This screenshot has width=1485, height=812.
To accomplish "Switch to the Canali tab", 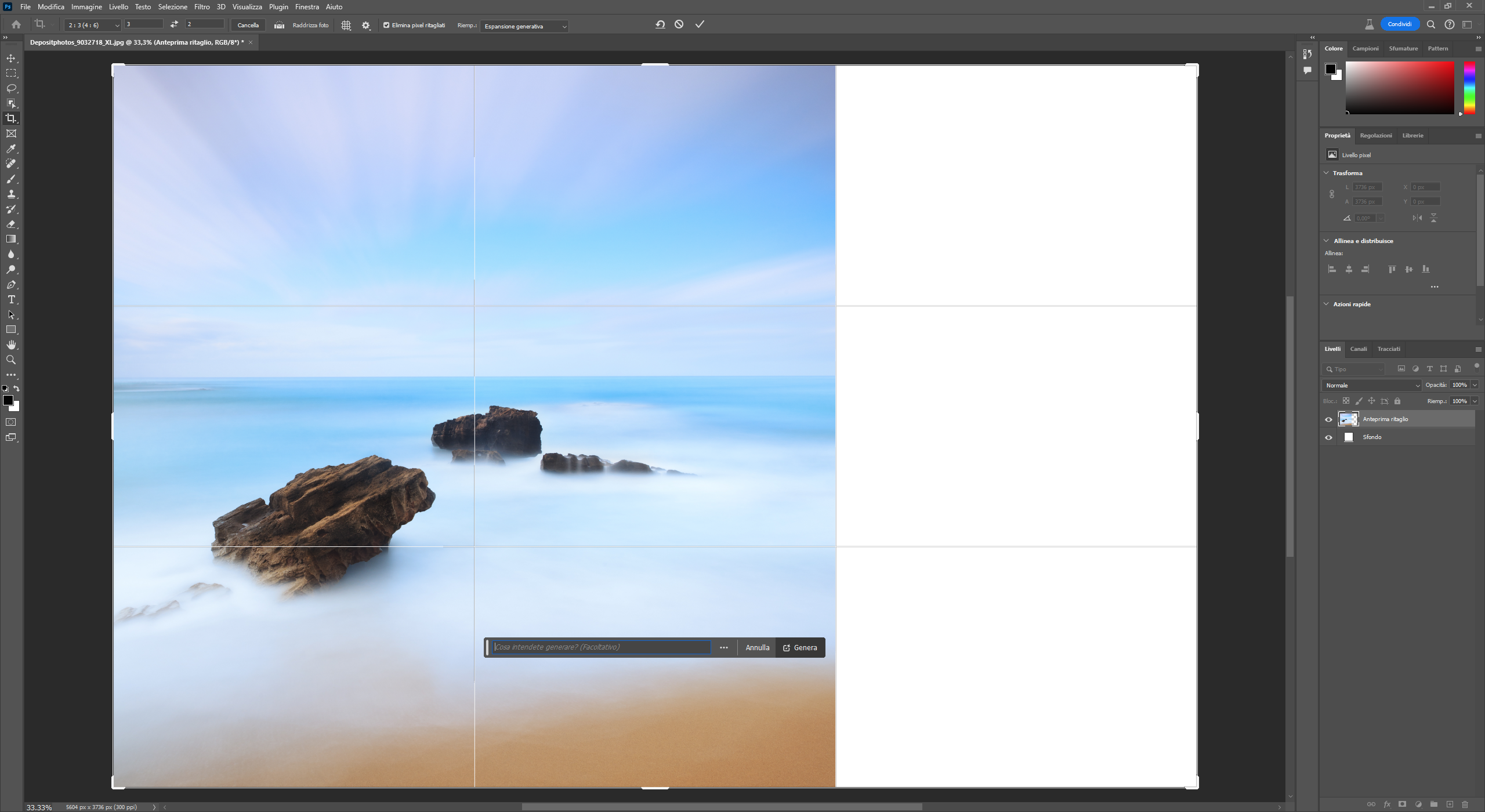I will pos(1358,349).
